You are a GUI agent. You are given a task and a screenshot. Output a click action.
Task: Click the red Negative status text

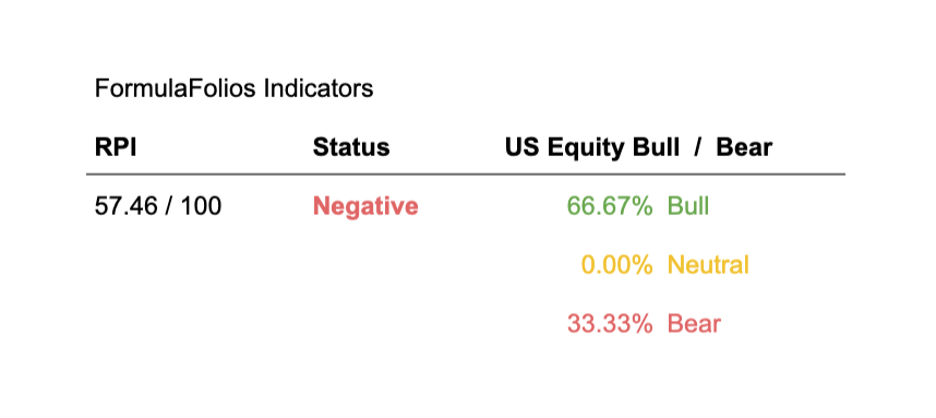click(x=365, y=207)
